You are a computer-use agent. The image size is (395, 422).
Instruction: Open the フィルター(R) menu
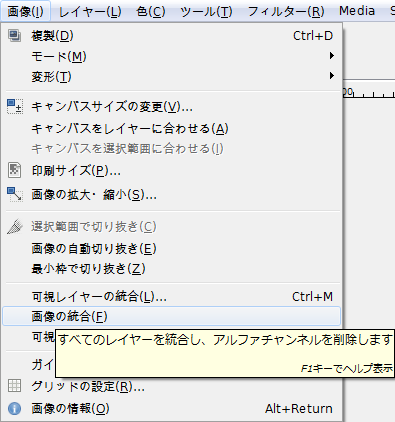[286, 11]
